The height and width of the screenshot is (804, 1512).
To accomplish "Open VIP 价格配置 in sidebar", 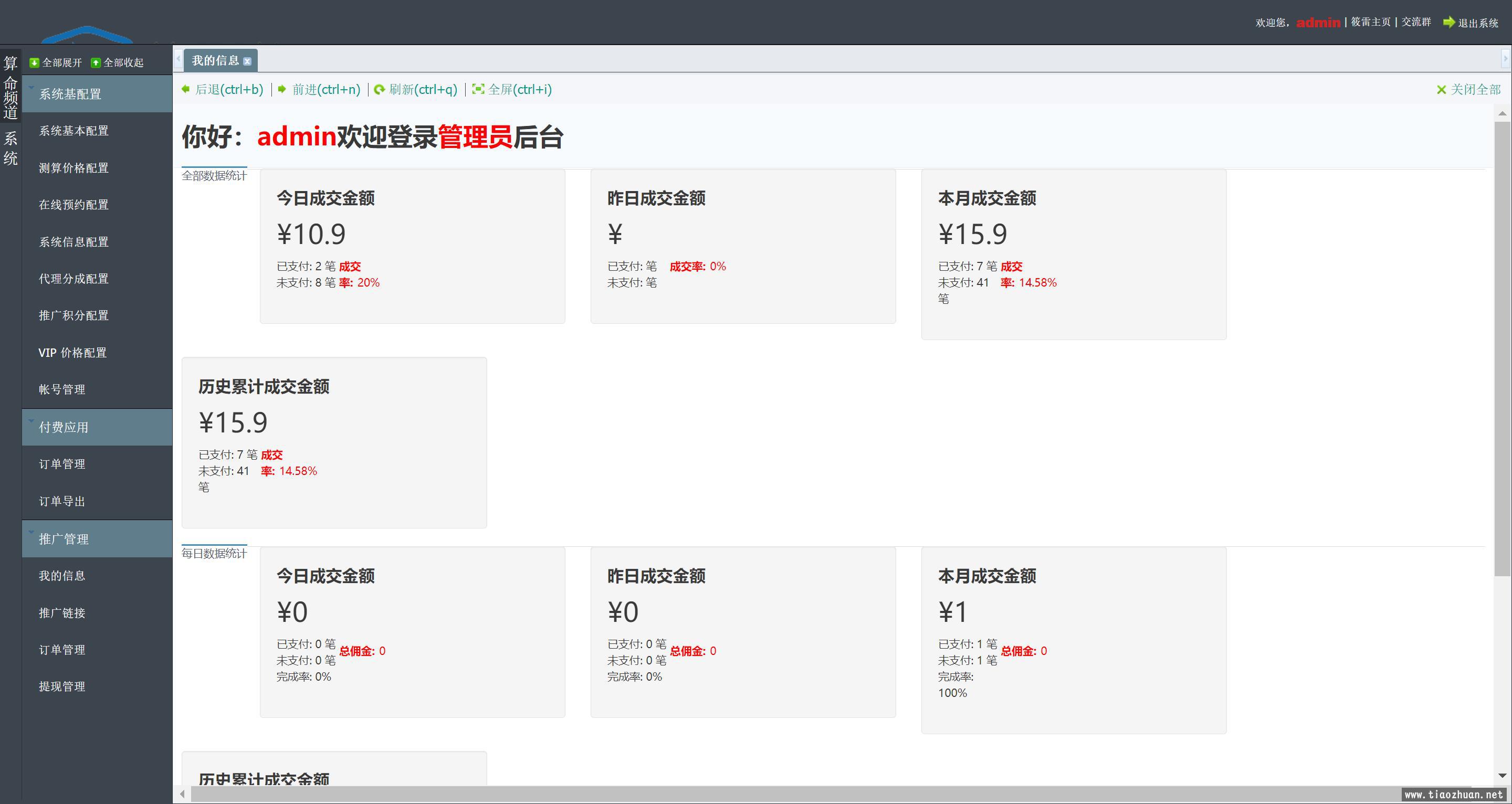I will click(73, 353).
